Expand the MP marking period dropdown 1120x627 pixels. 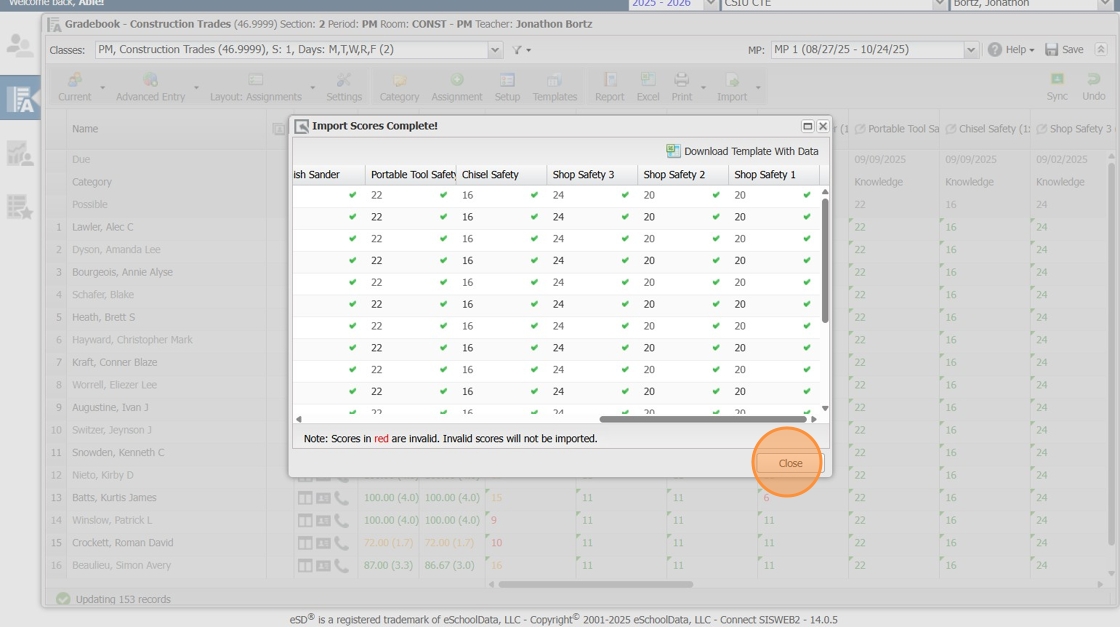pyautogui.click(x=970, y=50)
